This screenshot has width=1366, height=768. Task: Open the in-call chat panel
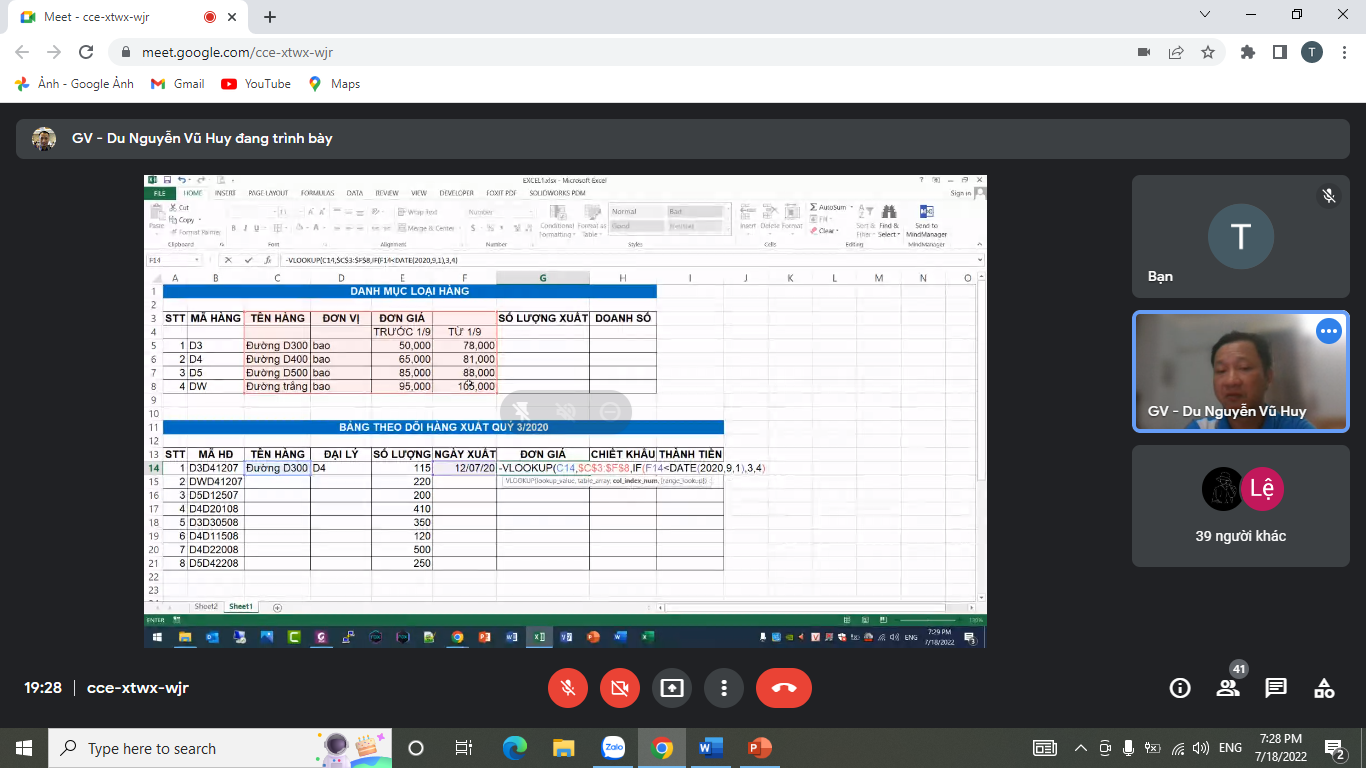1276,688
